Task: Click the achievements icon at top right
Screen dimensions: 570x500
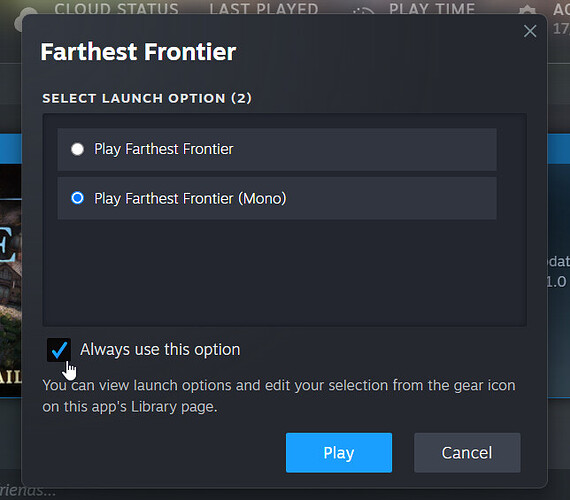Action: pos(527,10)
